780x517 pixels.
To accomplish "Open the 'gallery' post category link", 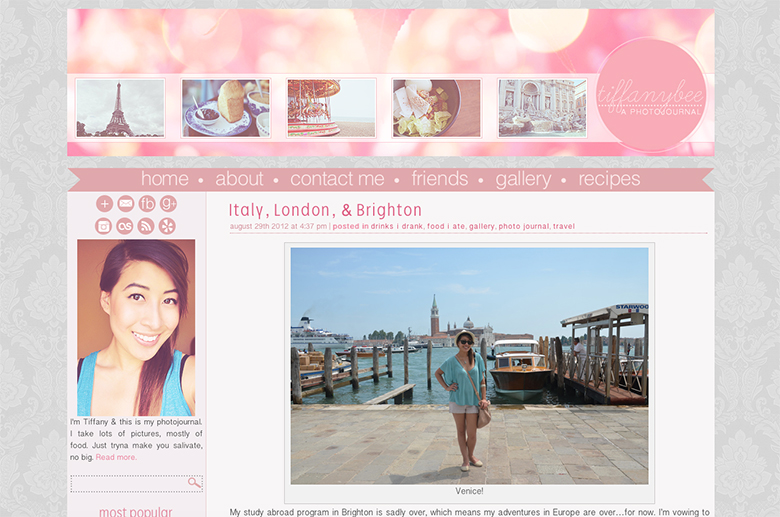I will pos(482,226).
